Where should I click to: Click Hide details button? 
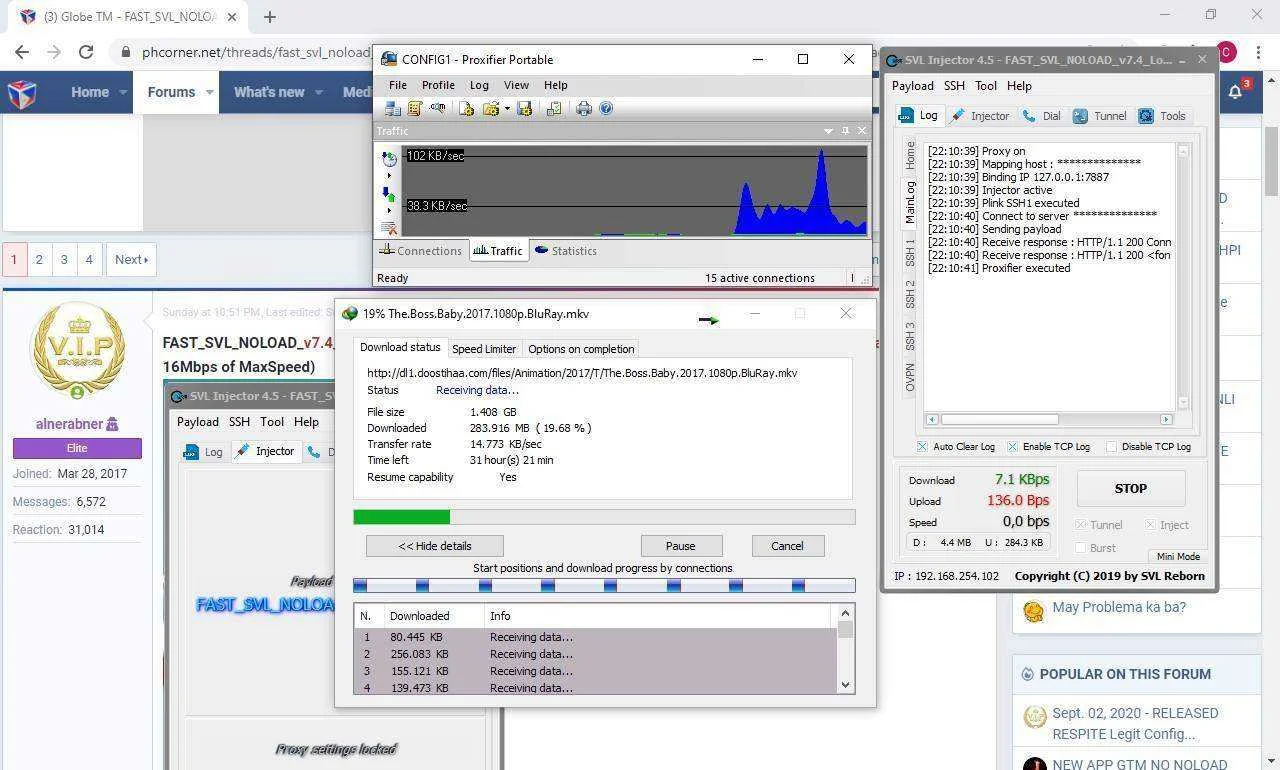pos(434,546)
